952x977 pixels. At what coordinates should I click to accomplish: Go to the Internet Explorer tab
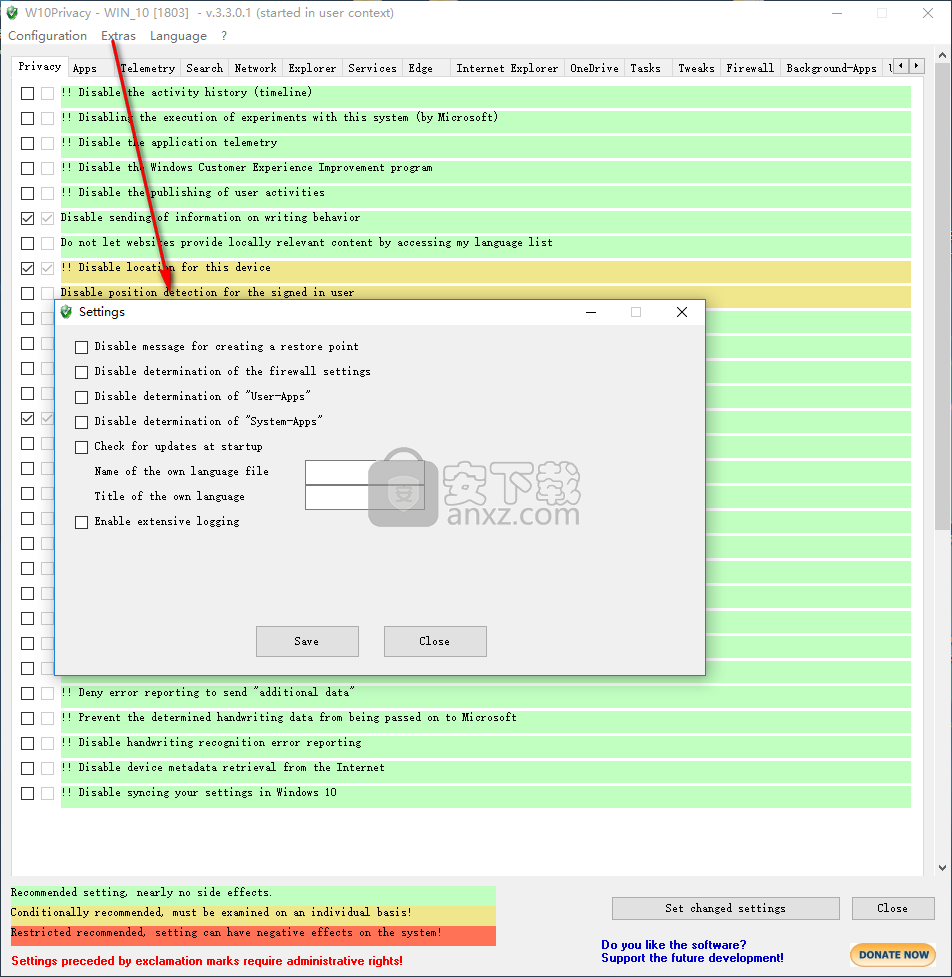(507, 68)
